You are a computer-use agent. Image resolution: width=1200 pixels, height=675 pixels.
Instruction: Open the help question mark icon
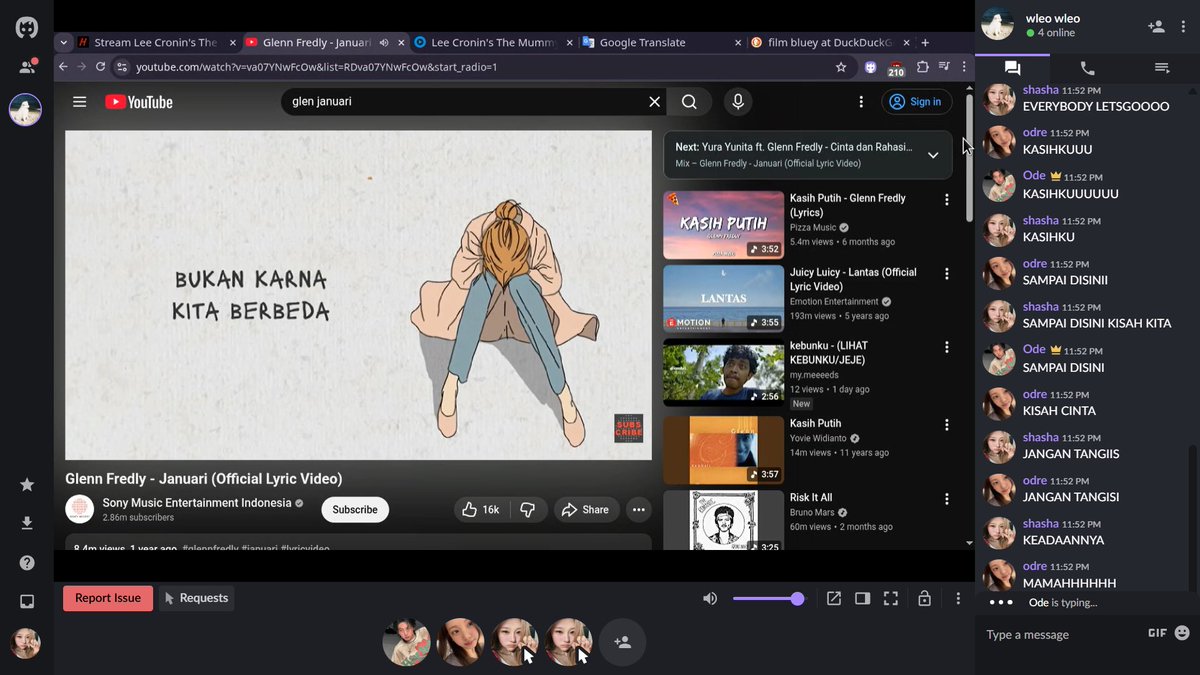(27, 562)
